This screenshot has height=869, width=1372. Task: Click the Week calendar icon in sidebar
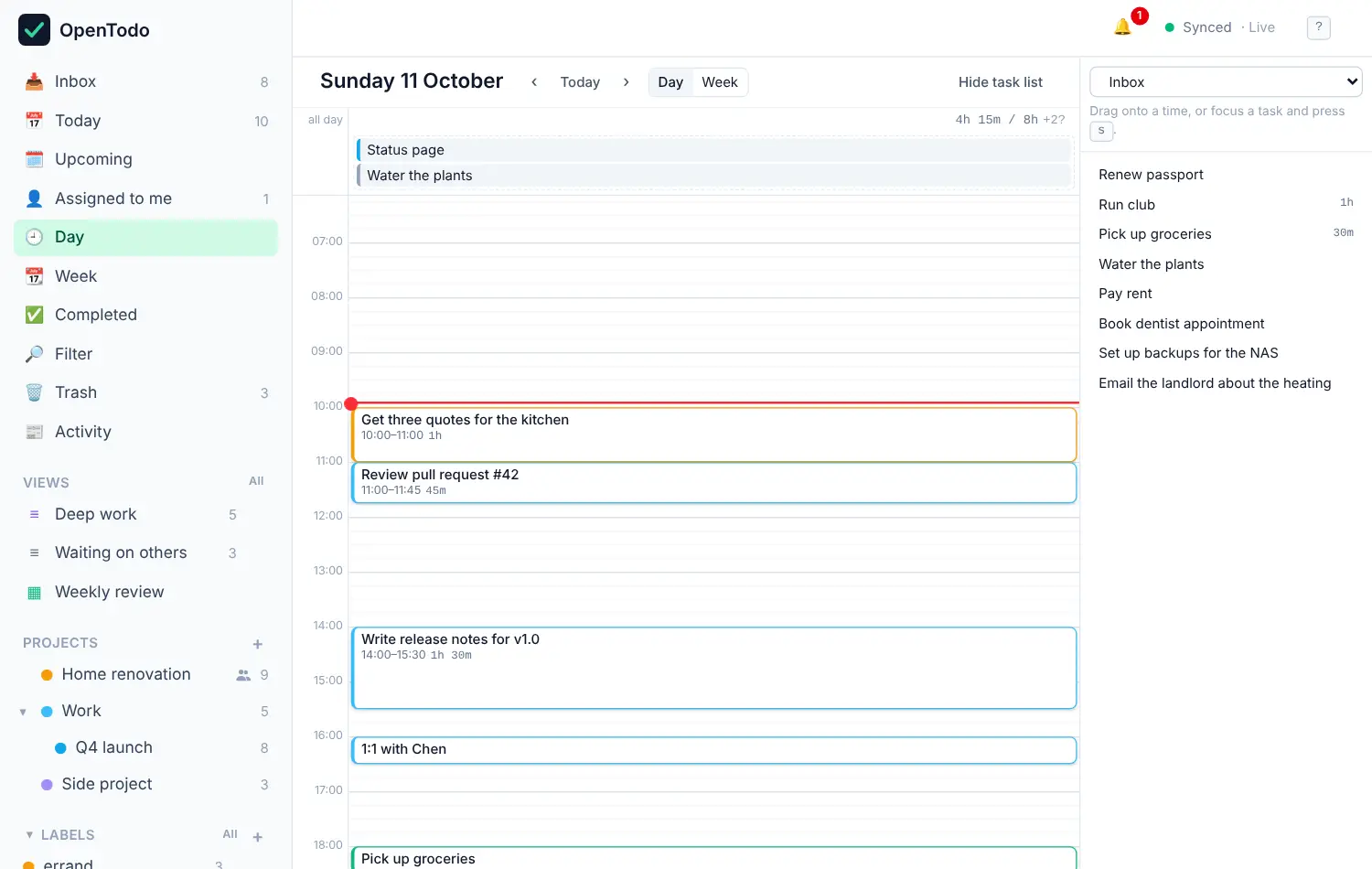coord(34,276)
